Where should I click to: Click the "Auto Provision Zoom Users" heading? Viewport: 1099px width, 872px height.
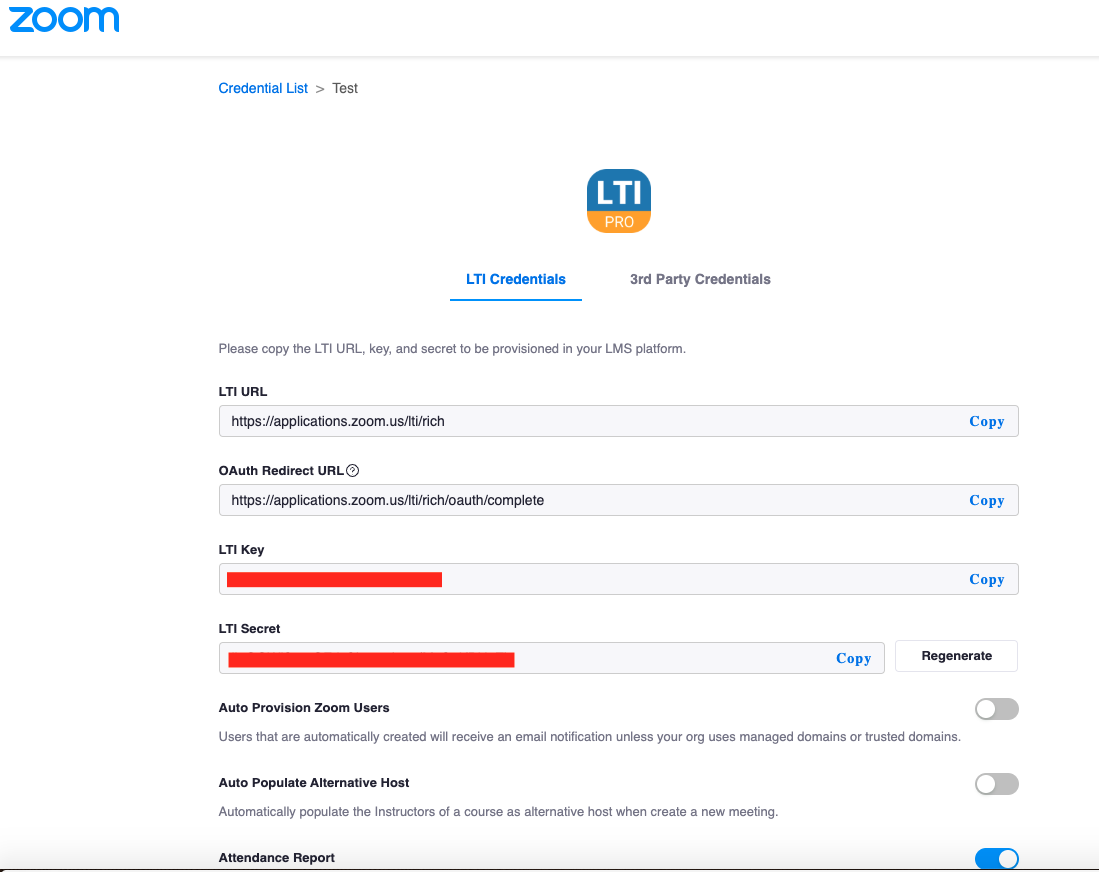coord(304,708)
